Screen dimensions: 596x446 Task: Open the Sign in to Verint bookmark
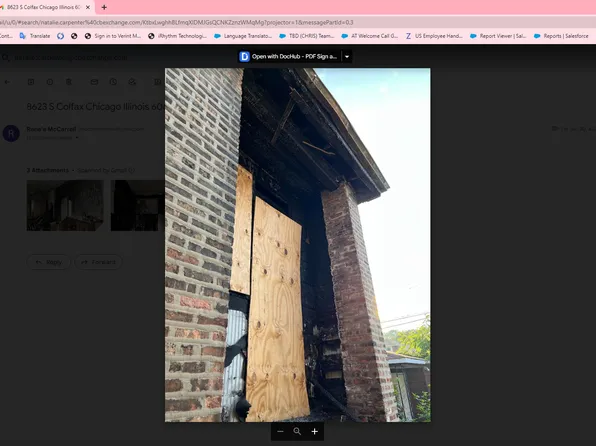click(113, 36)
